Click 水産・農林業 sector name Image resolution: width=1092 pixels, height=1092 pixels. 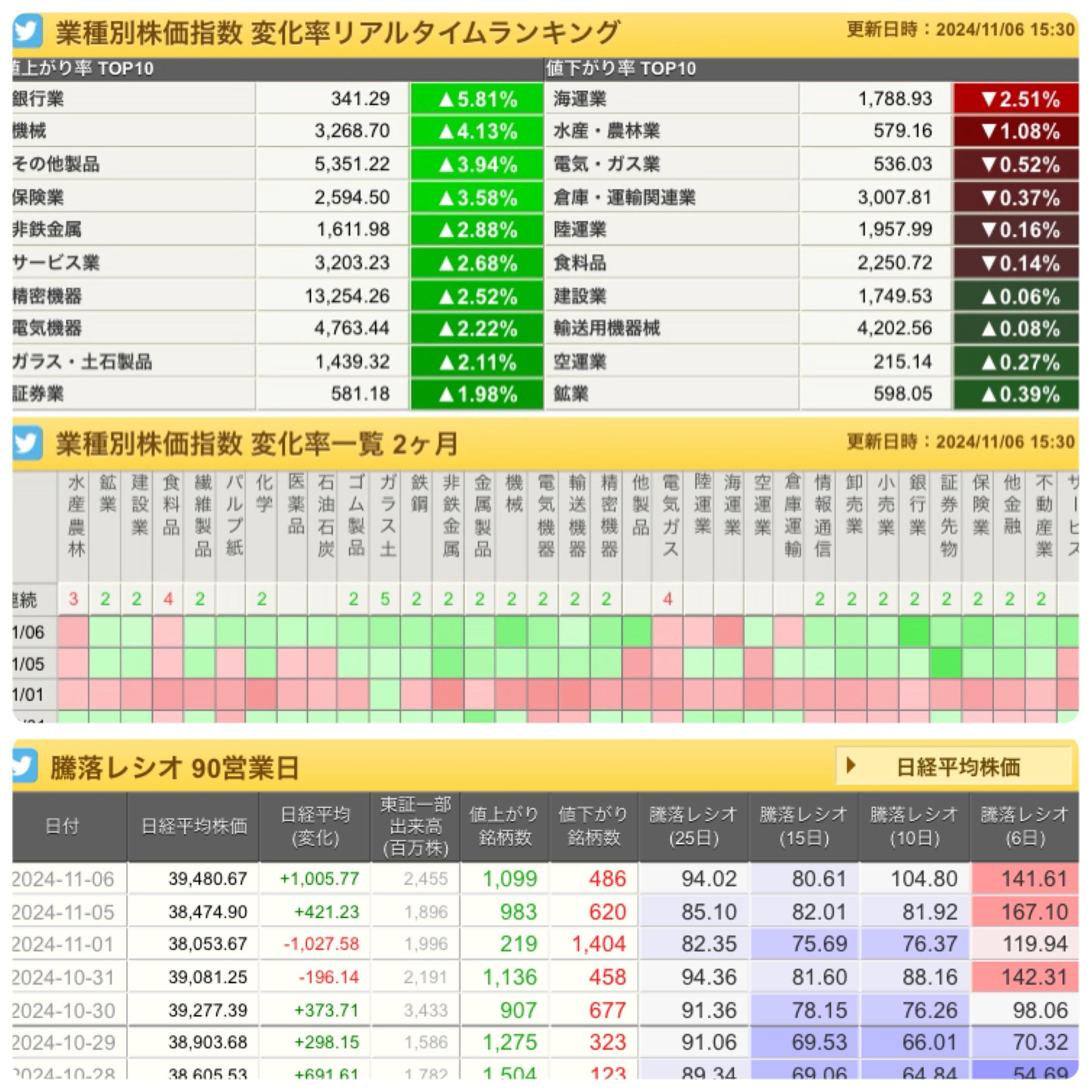(x=607, y=131)
